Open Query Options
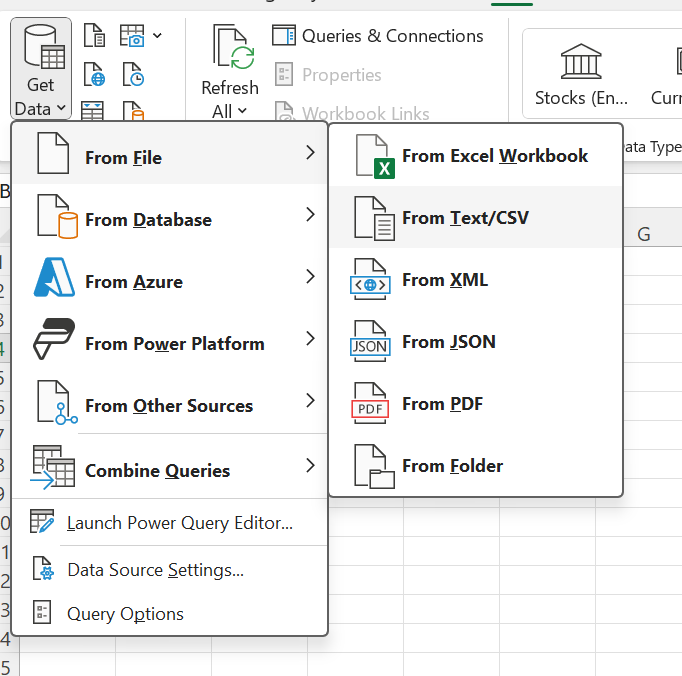The image size is (682, 676). 170,613
